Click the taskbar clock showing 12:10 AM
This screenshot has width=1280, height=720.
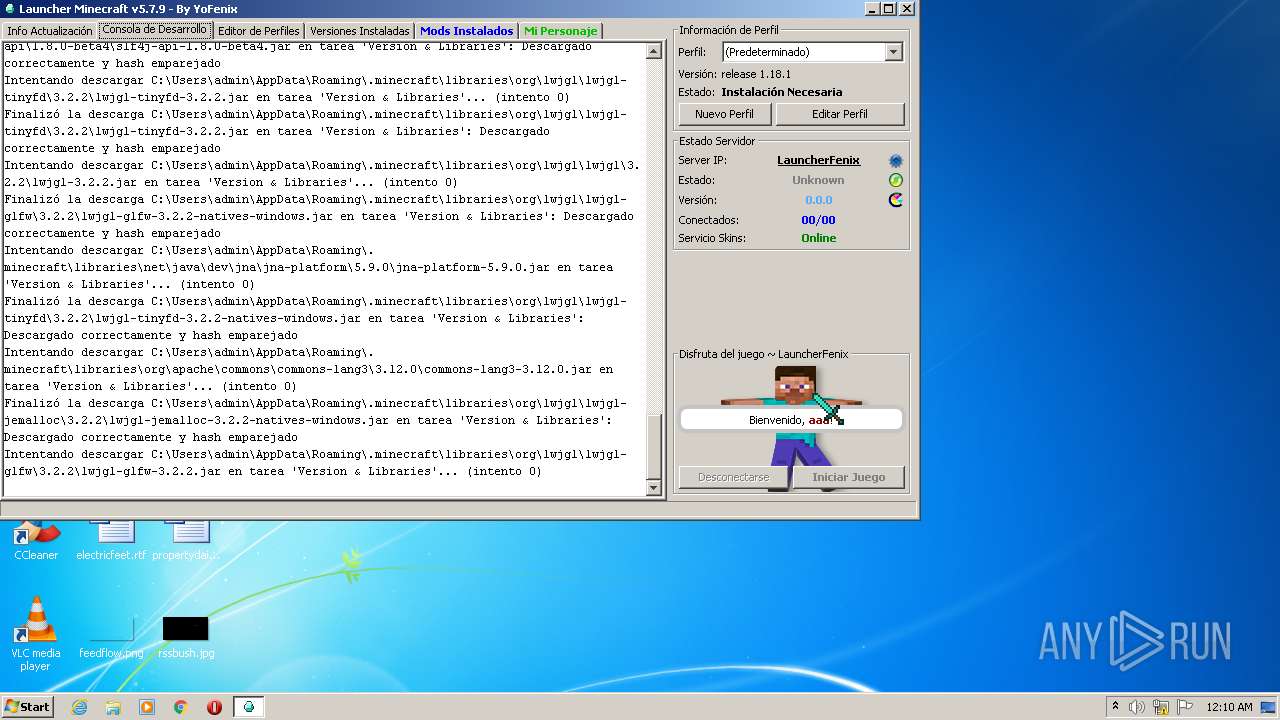tap(1229, 707)
